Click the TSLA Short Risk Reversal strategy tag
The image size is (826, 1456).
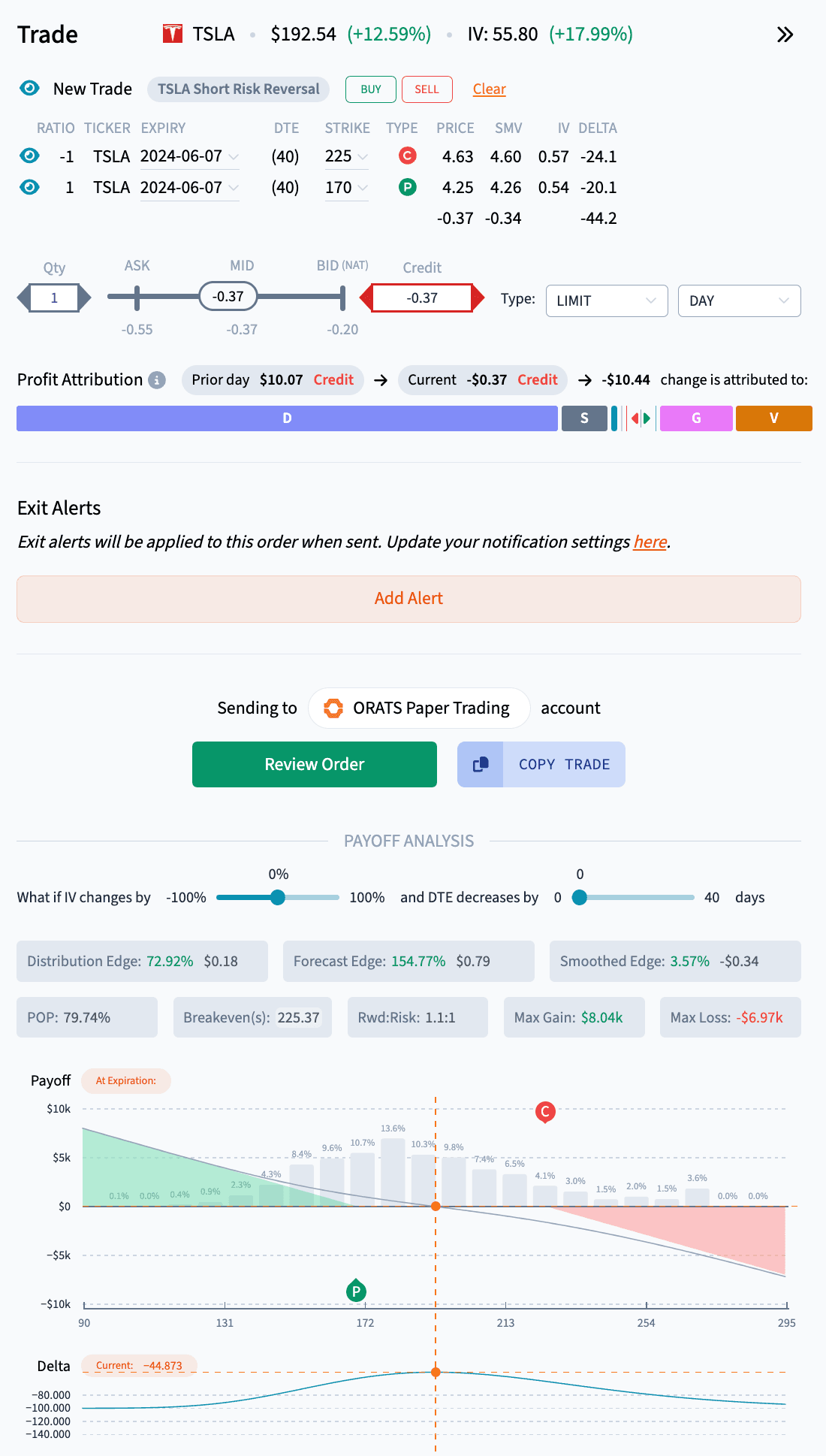(x=239, y=89)
